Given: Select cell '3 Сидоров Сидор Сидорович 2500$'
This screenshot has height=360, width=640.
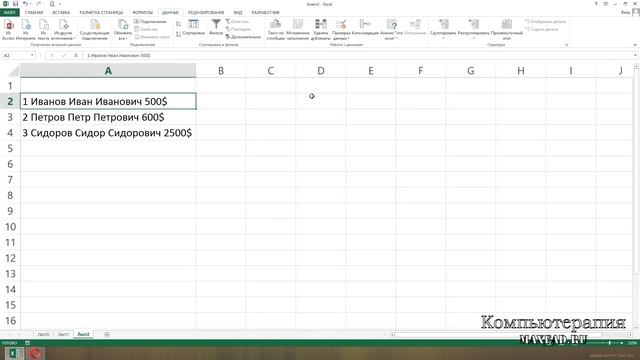Looking at the screenshot, I should point(108,133).
